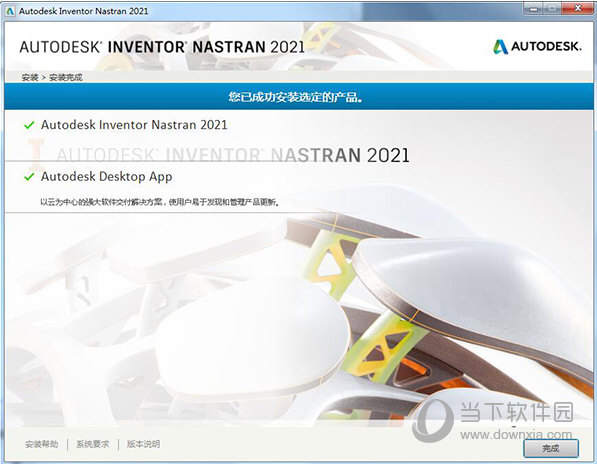Image resolution: width=597 pixels, height=464 pixels.
Task: Click the 完成 finish button
Action: [x=551, y=448]
